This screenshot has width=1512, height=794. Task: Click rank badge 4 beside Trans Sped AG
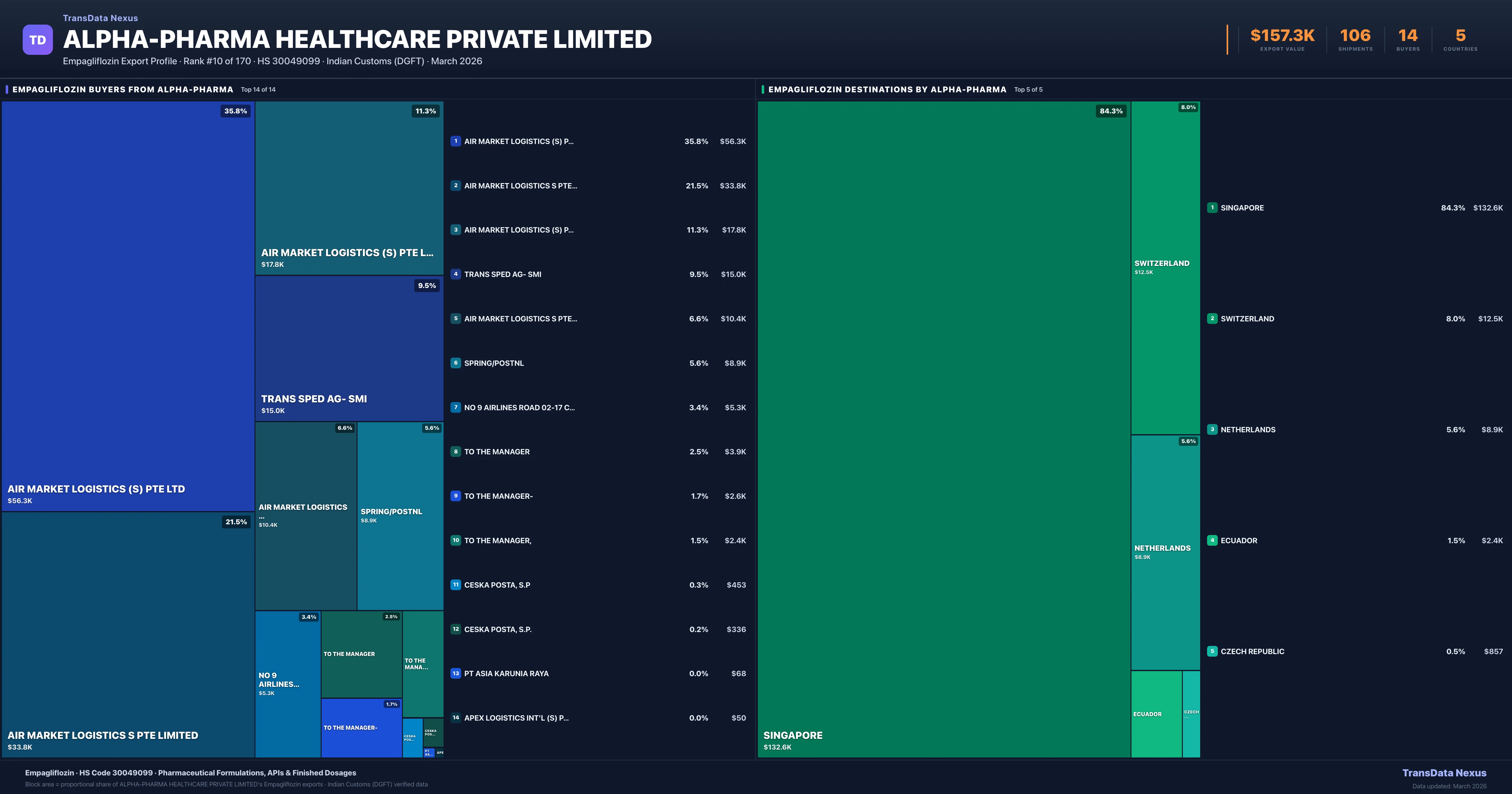click(455, 274)
